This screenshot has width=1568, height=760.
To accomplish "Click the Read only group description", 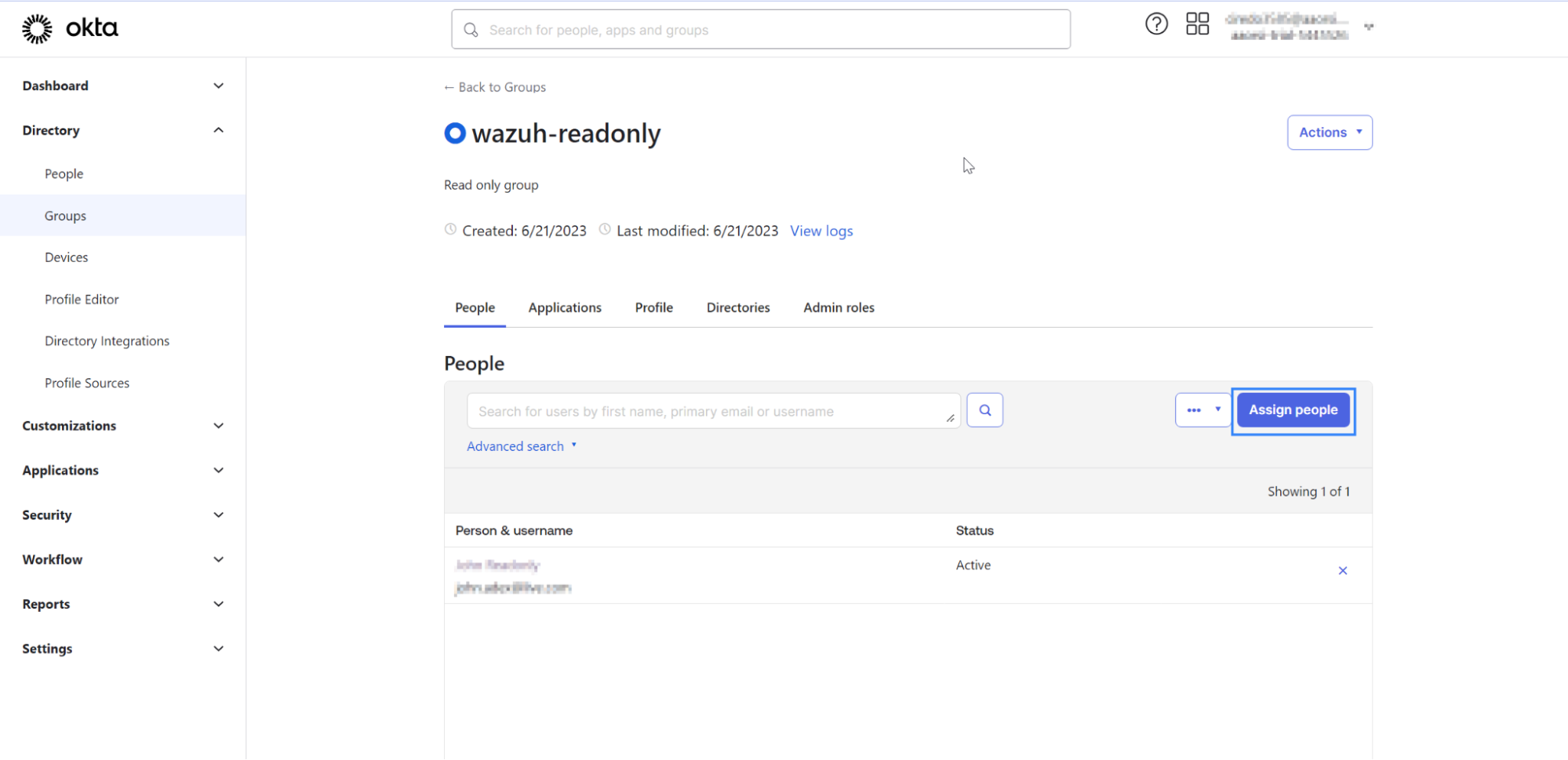I will point(491,185).
